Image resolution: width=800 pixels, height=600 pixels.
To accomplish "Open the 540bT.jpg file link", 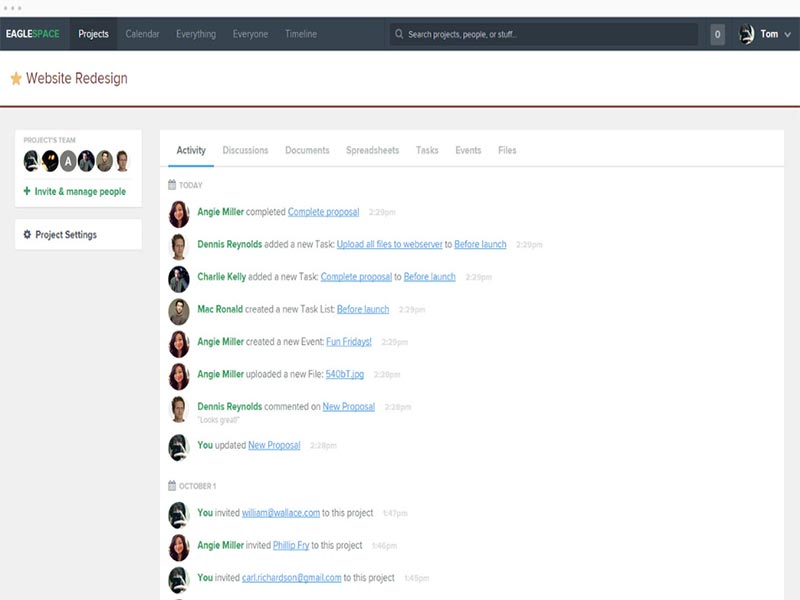I will (x=345, y=374).
